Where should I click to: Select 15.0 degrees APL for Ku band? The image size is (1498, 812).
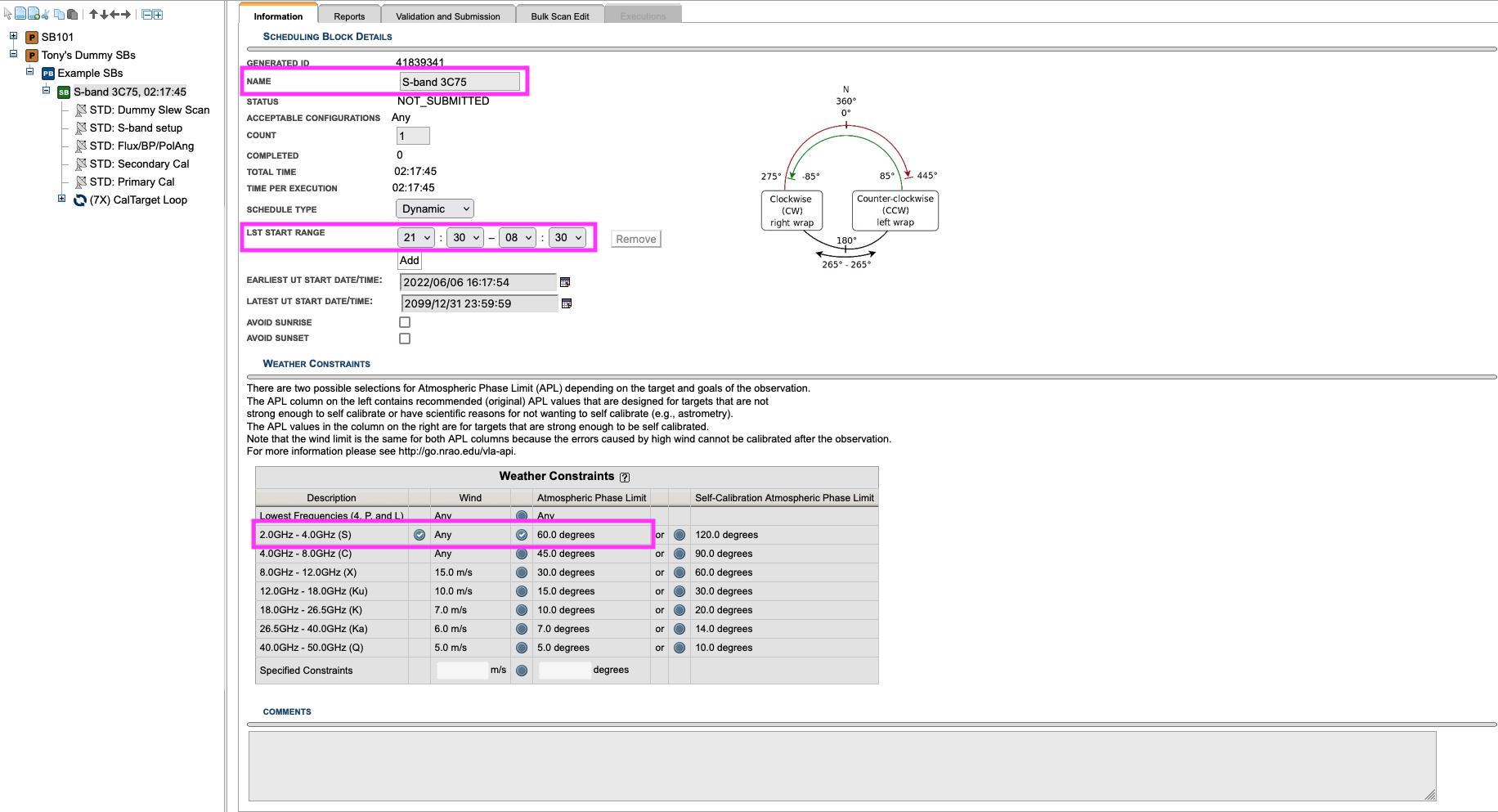pos(522,591)
